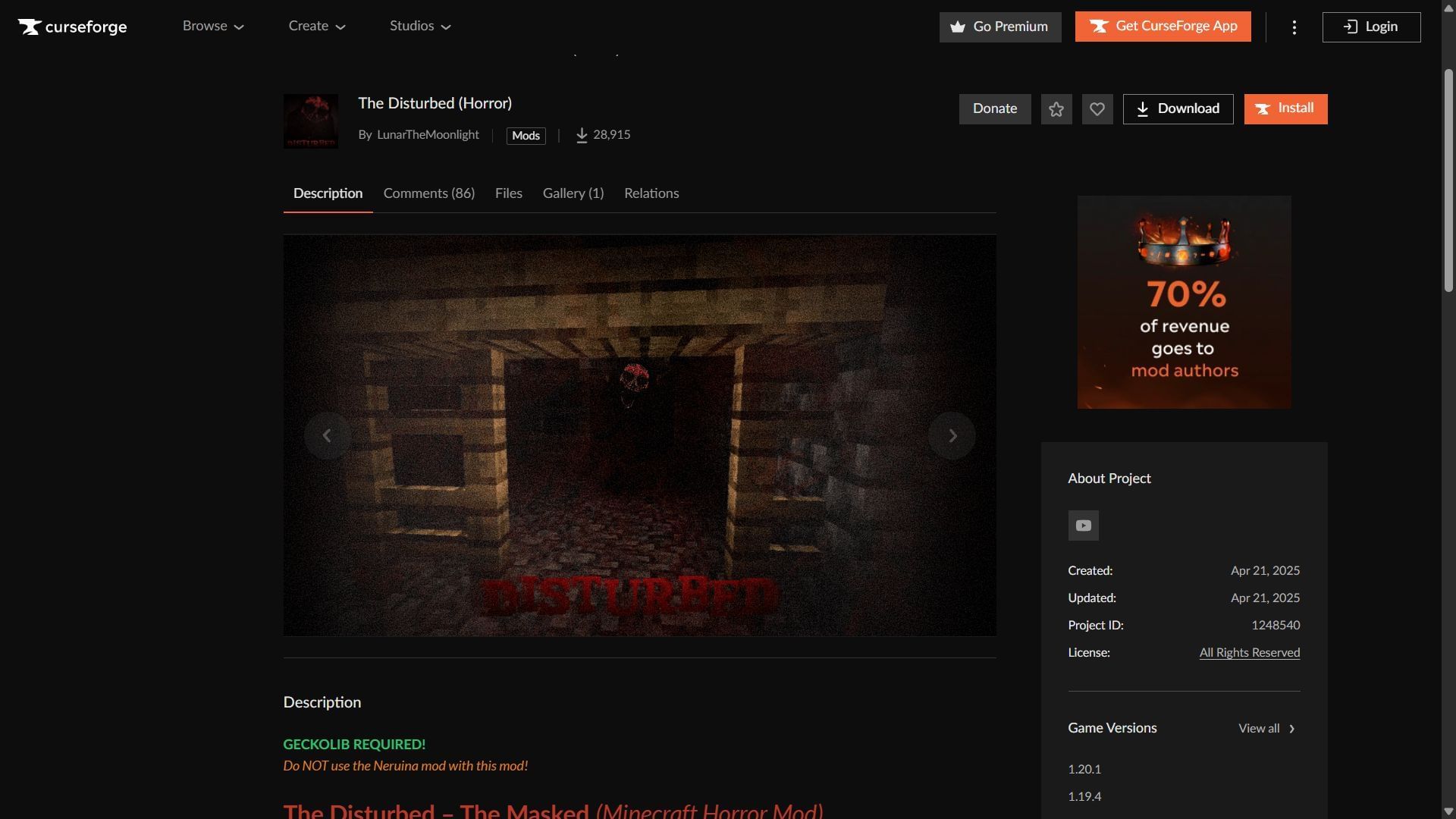This screenshot has width=1456, height=819.
Task: Click the CurseForge logo
Action: (x=73, y=27)
